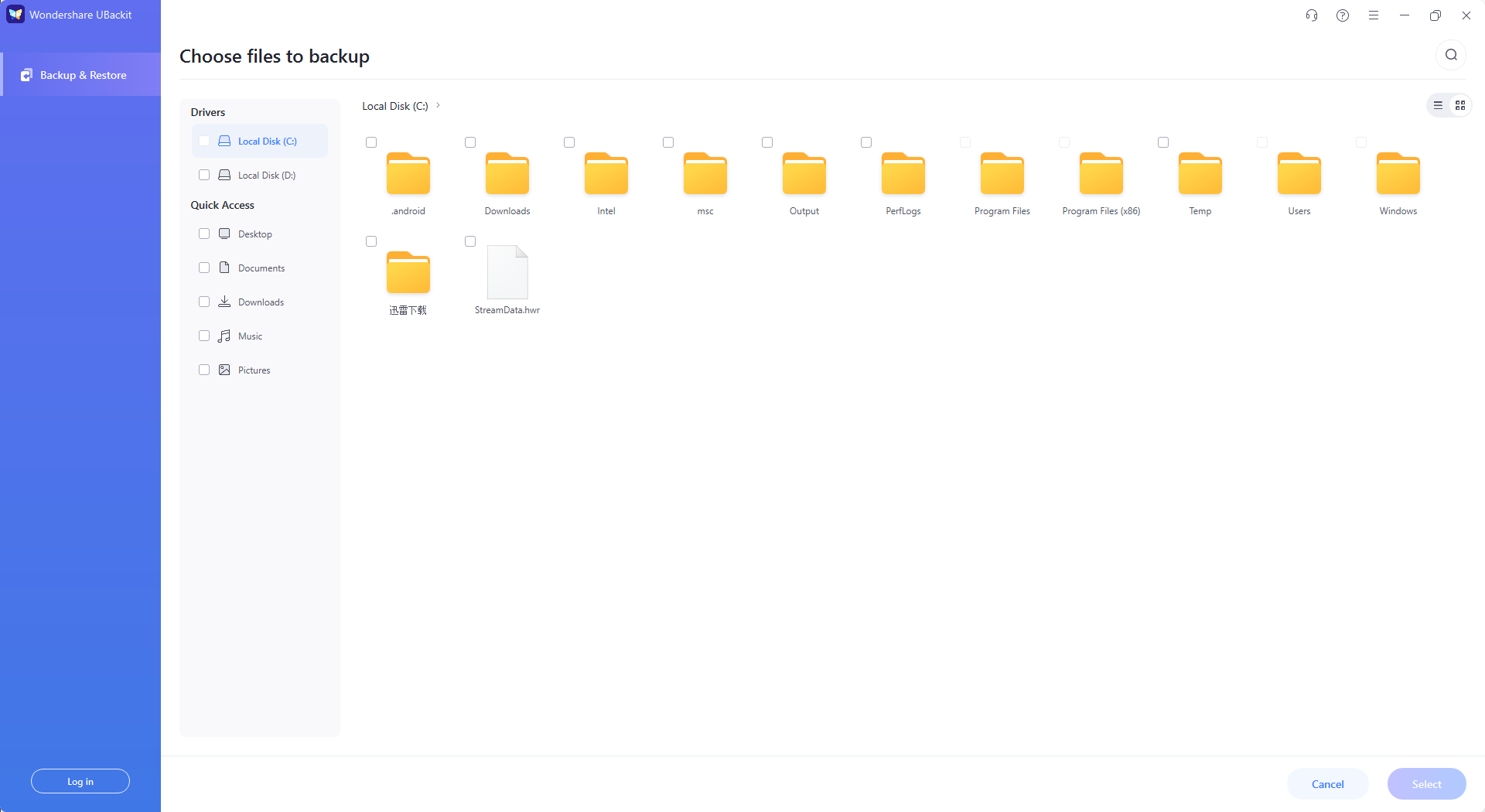Check the Local Disk (C:) checkbox

[204, 141]
